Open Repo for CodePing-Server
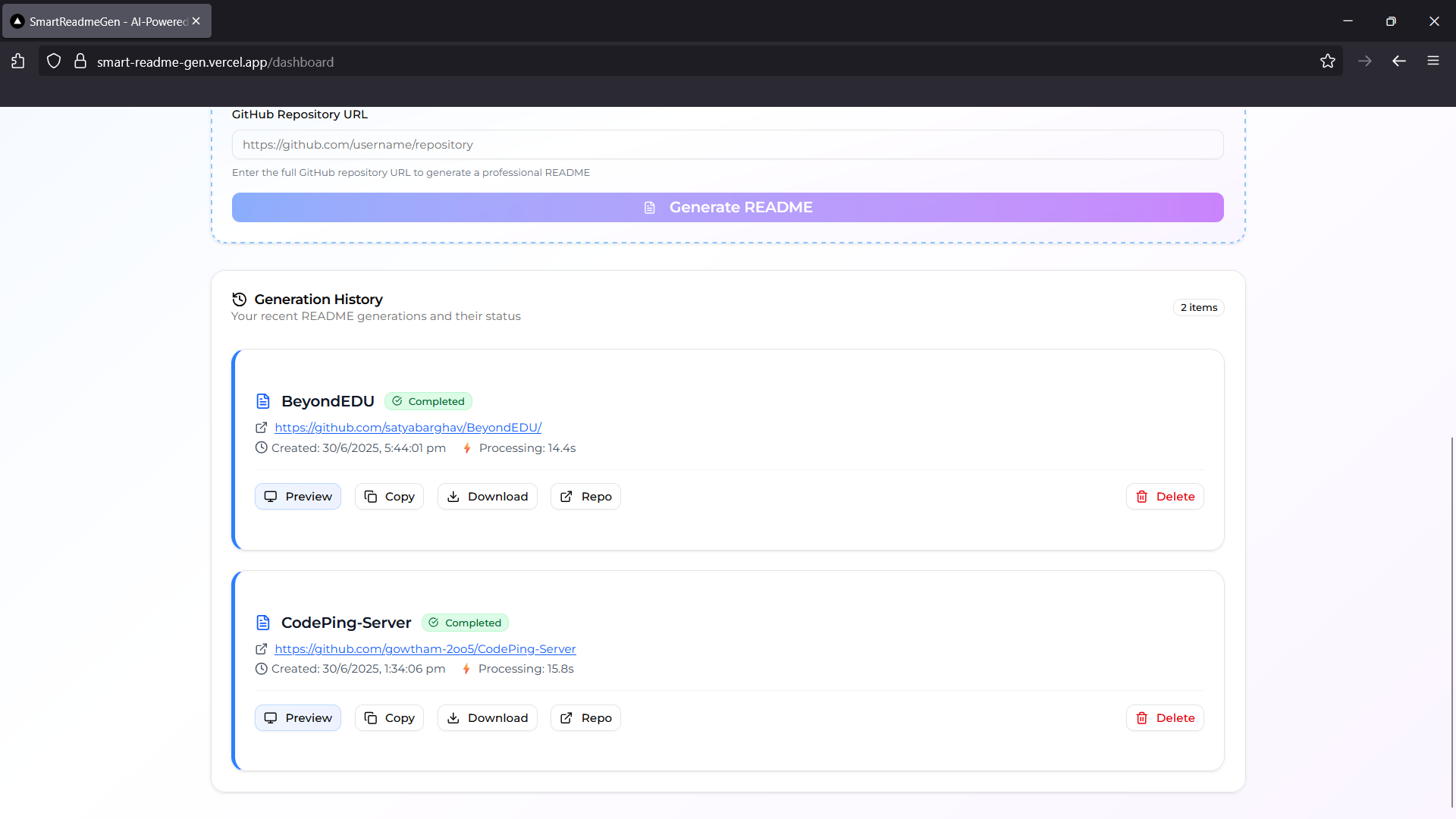The image size is (1456, 819). (x=585, y=718)
